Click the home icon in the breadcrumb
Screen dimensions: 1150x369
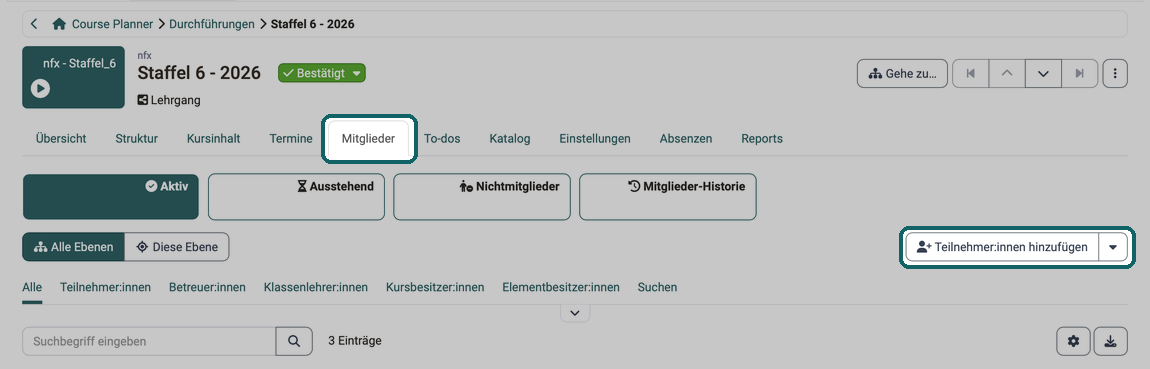[x=59, y=24]
